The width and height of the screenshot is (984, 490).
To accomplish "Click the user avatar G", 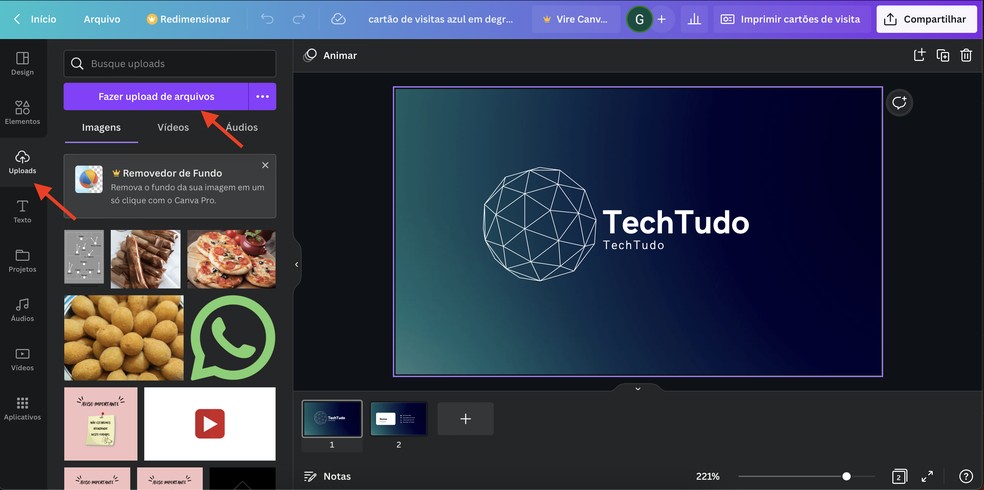I will click(639, 19).
